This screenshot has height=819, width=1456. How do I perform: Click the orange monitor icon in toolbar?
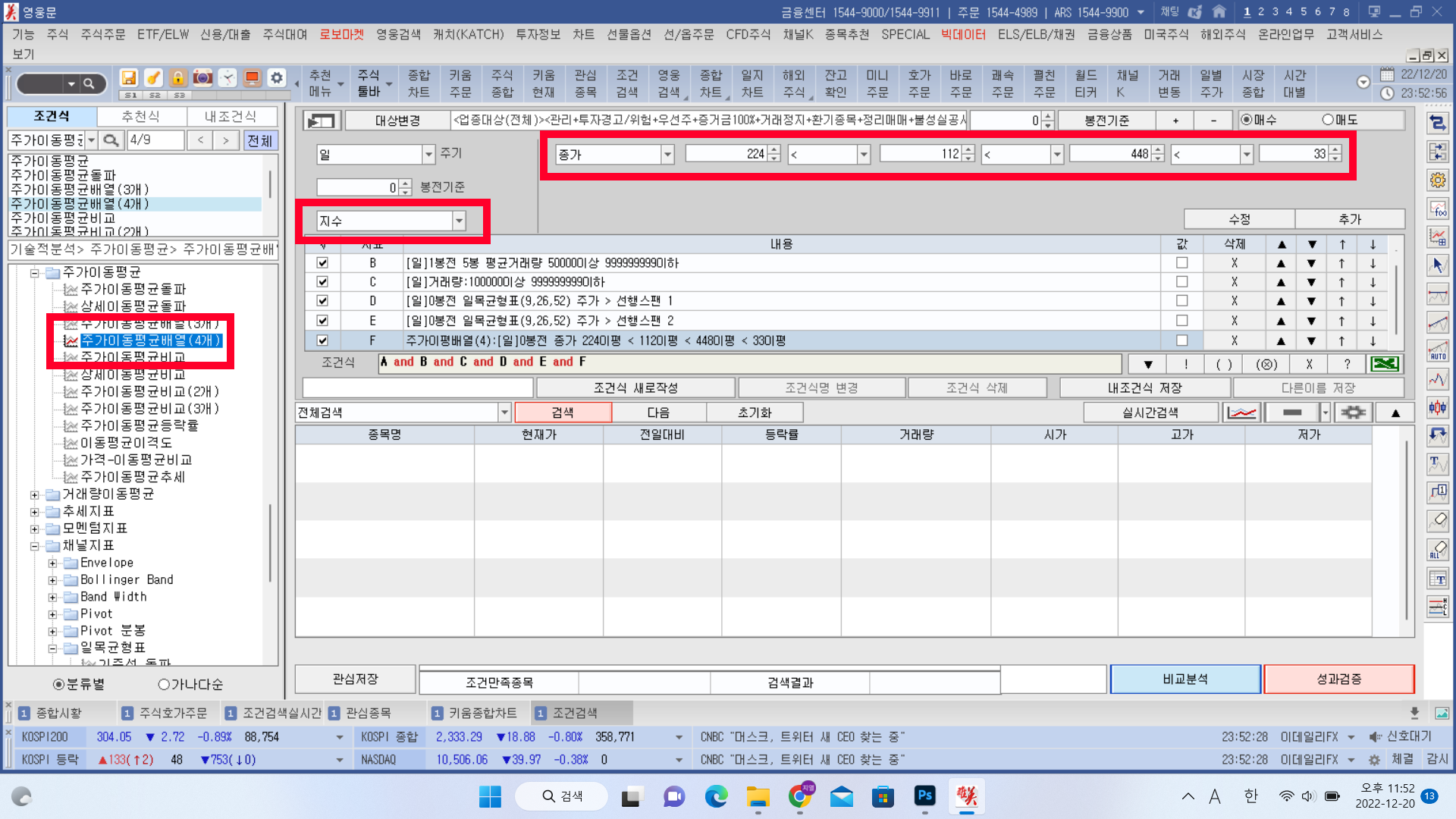(253, 78)
